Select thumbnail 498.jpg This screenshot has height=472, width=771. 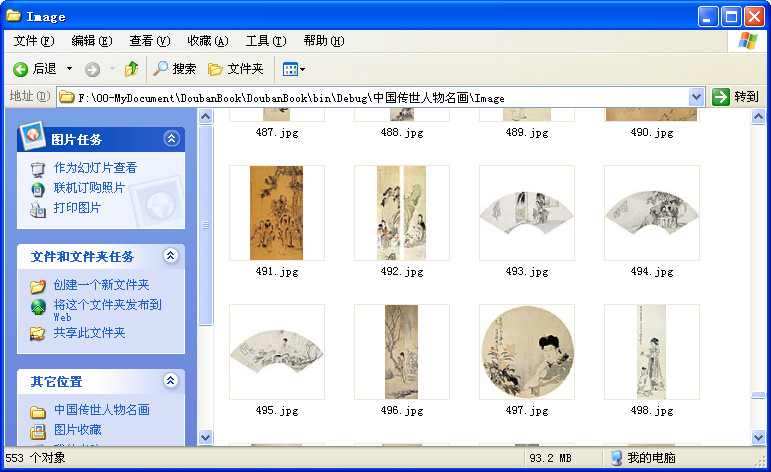coord(652,352)
